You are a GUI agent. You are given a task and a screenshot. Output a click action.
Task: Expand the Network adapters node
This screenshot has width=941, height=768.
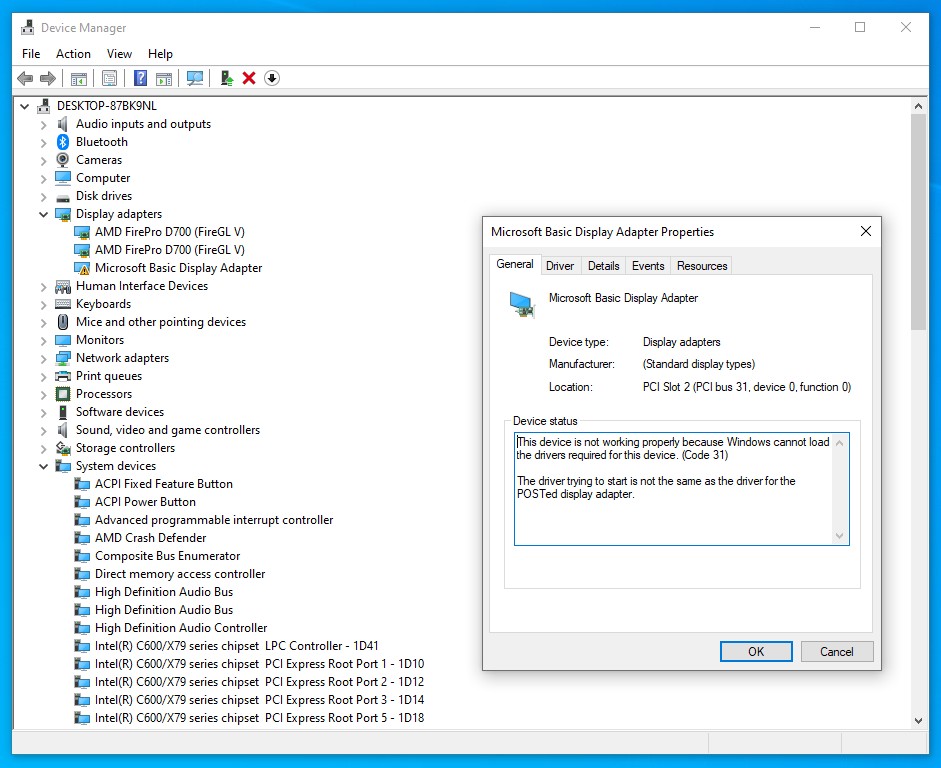coord(43,358)
